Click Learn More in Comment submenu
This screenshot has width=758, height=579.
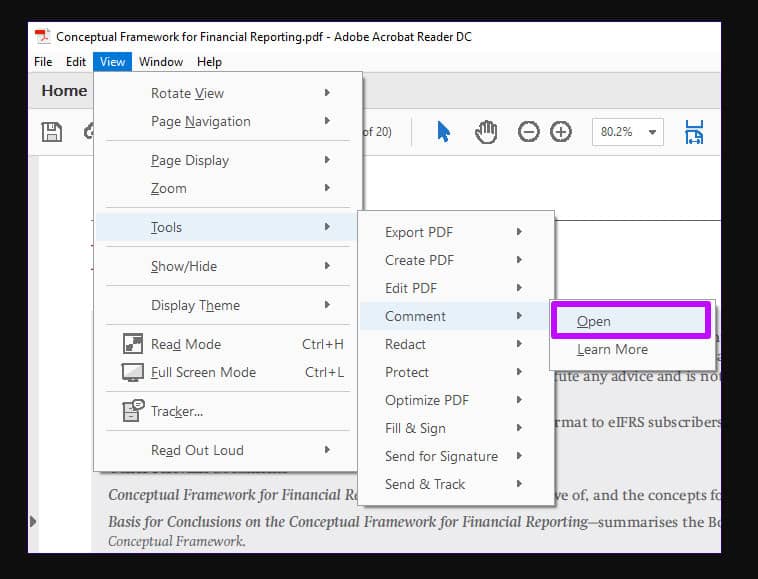click(631, 349)
